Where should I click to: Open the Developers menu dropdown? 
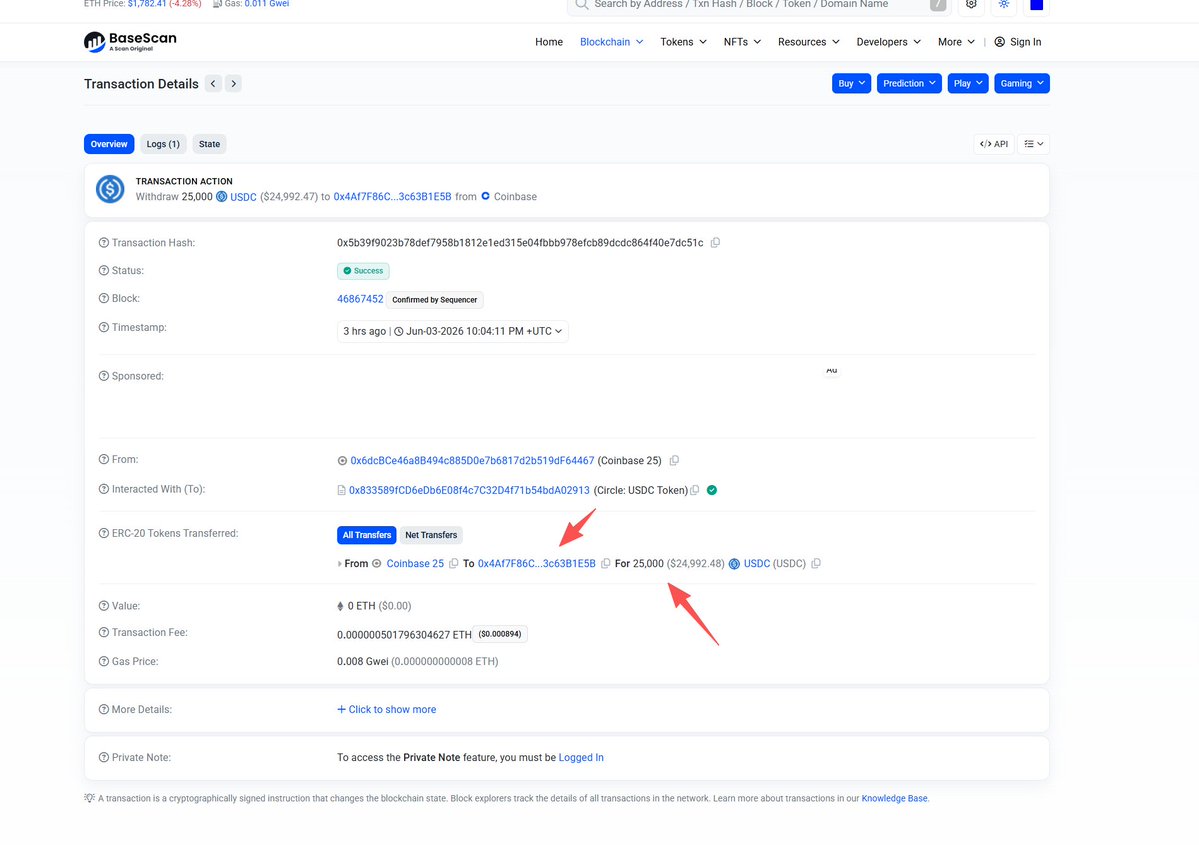point(888,42)
